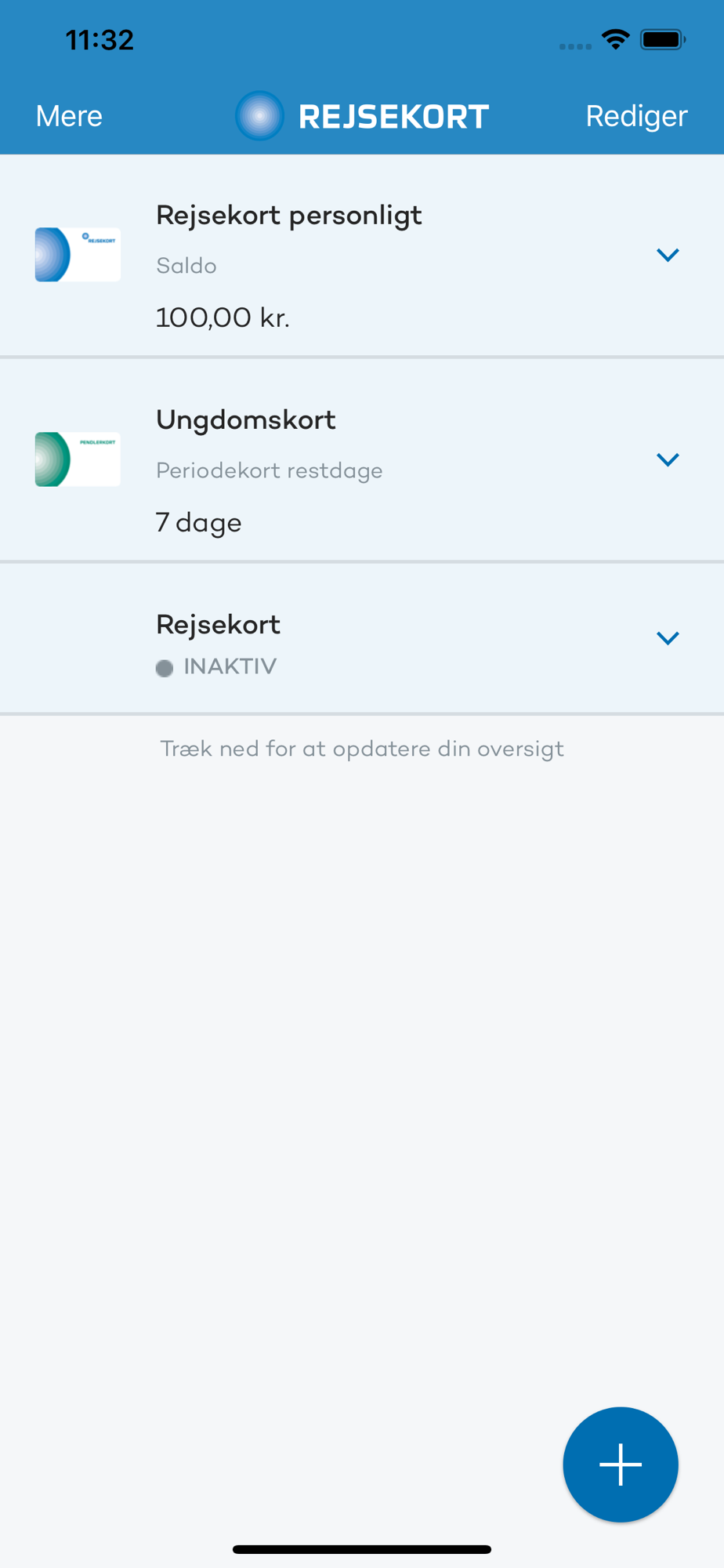Tap the 'Træk ned for at opdatere' hint
724x1568 pixels.
tap(362, 749)
